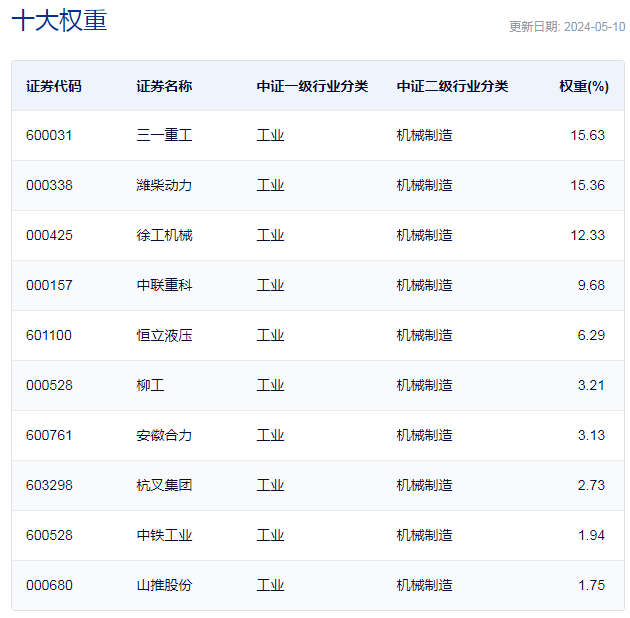
Task: Click the update date 2024-05-10
Action: (x=594, y=27)
